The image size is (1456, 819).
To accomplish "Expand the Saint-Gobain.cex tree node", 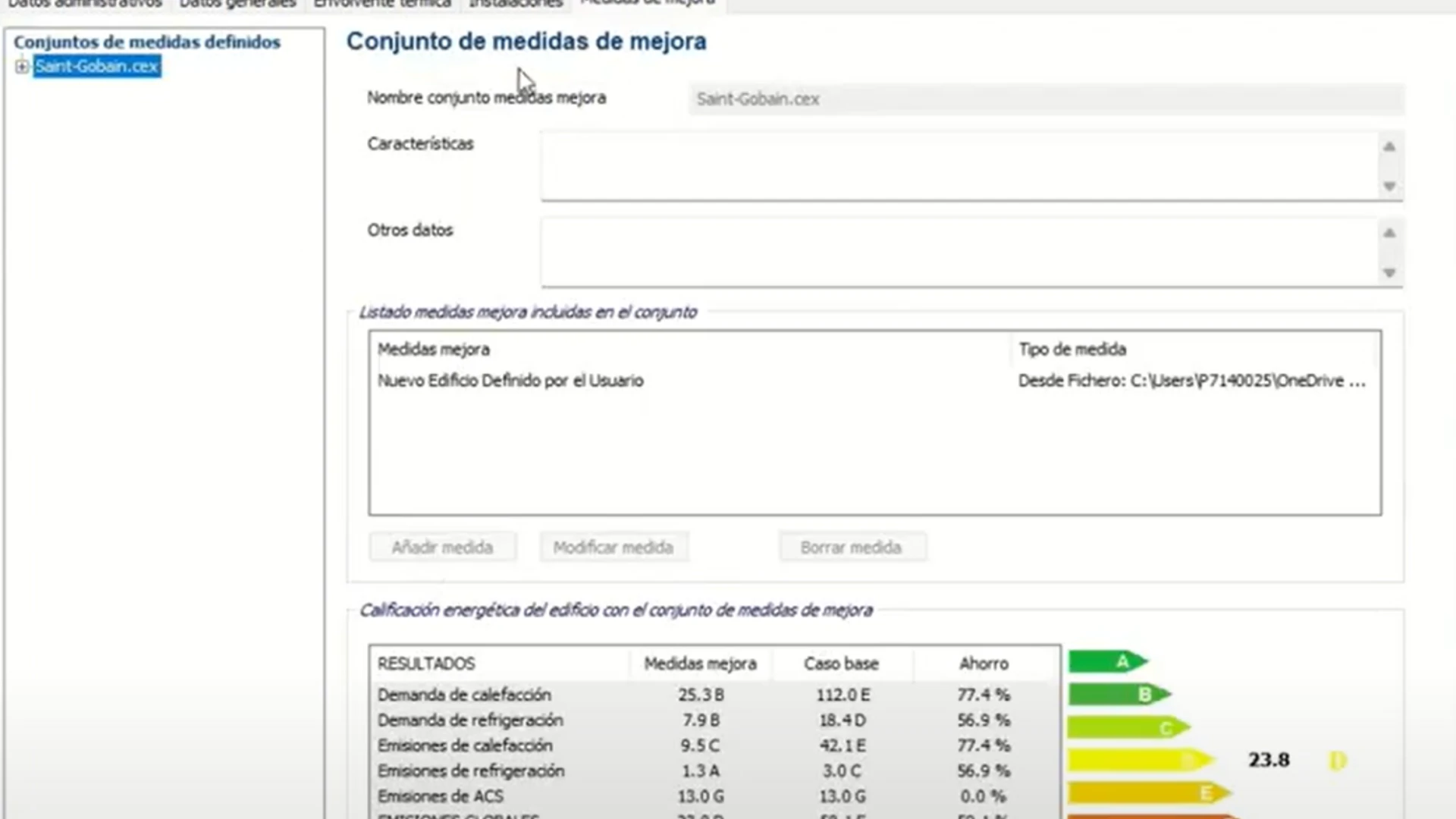I will (x=22, y=67).
